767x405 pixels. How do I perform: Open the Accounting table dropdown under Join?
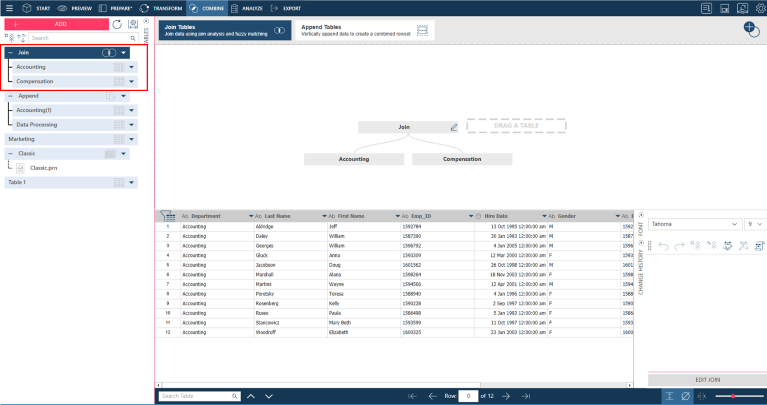pyautogui.click(x=131, y=67)
